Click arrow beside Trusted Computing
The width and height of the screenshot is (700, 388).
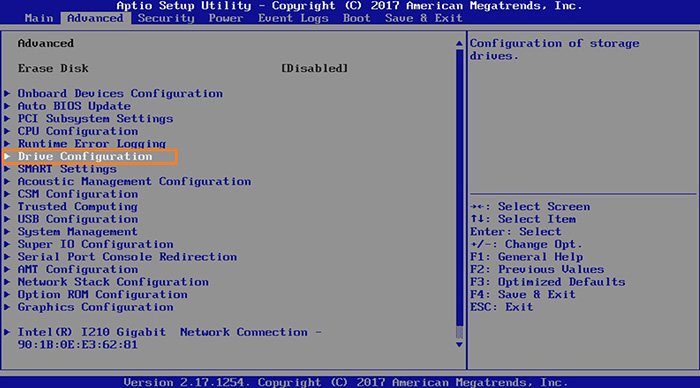point(7,206)
